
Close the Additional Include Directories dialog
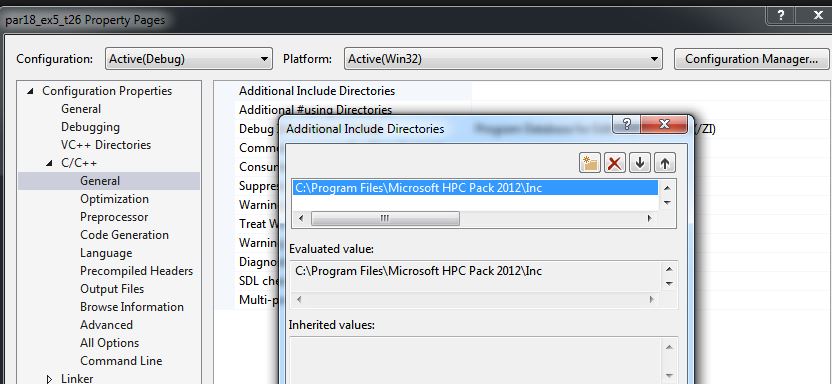(664, 125)
